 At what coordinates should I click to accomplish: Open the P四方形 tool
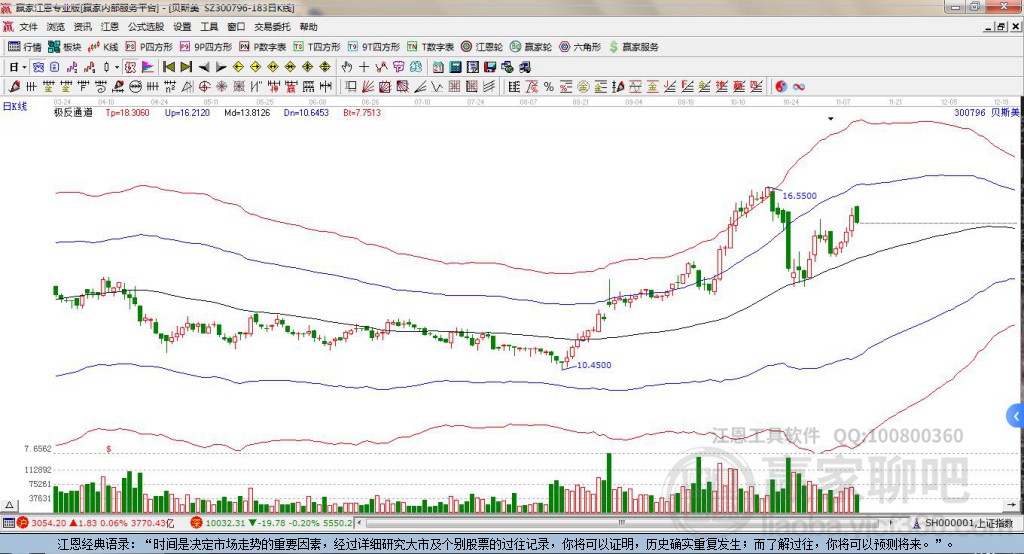[x=149, y=47]
